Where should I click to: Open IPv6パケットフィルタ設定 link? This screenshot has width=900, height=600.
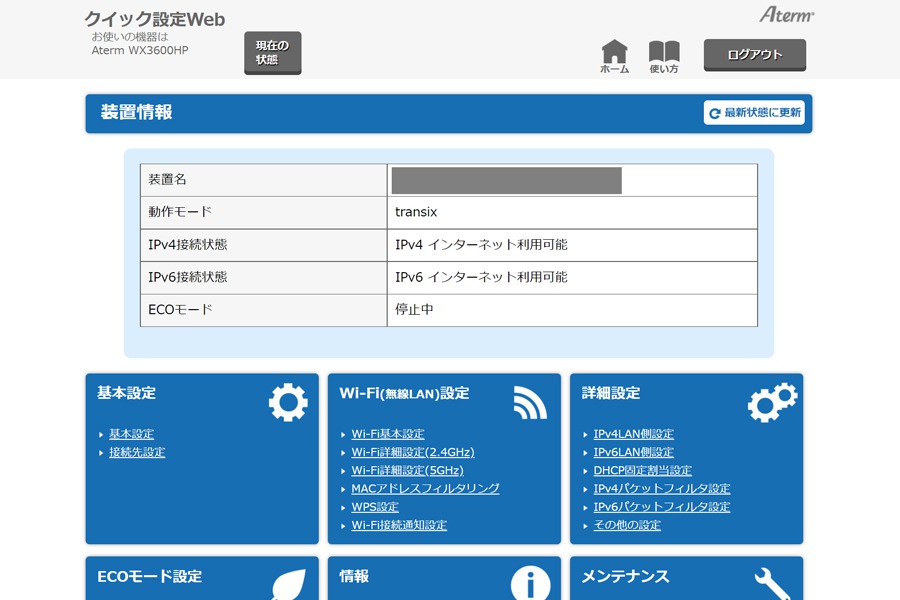tap(662, 507)
